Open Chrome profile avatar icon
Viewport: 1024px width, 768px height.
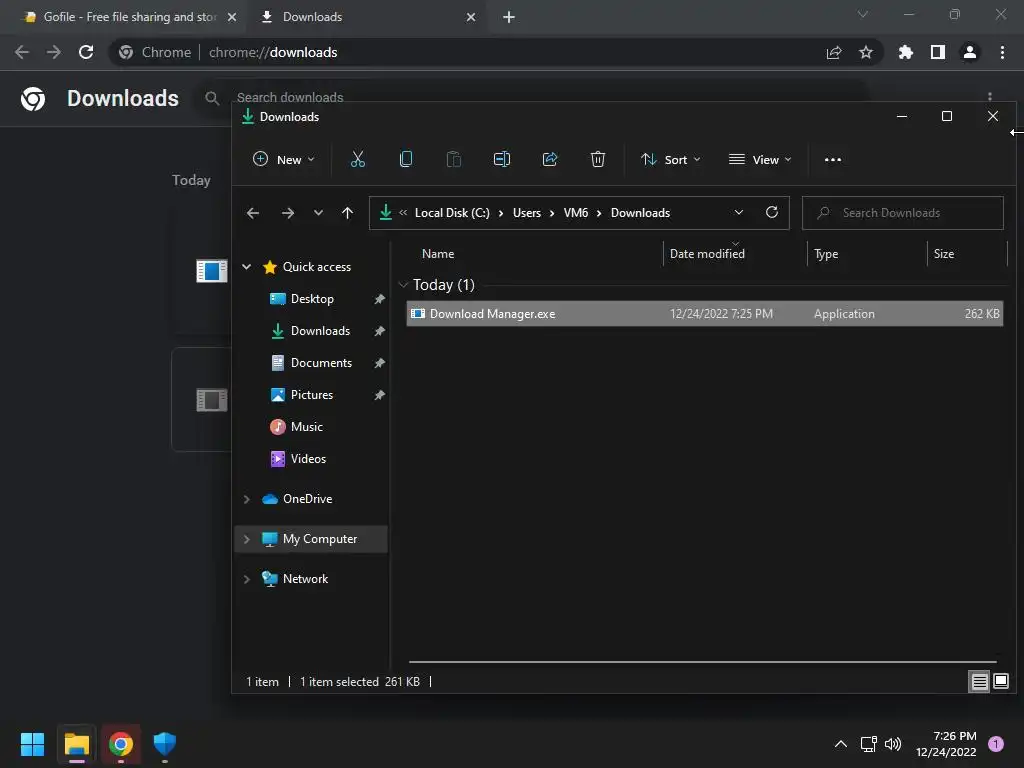click(970, 52)
